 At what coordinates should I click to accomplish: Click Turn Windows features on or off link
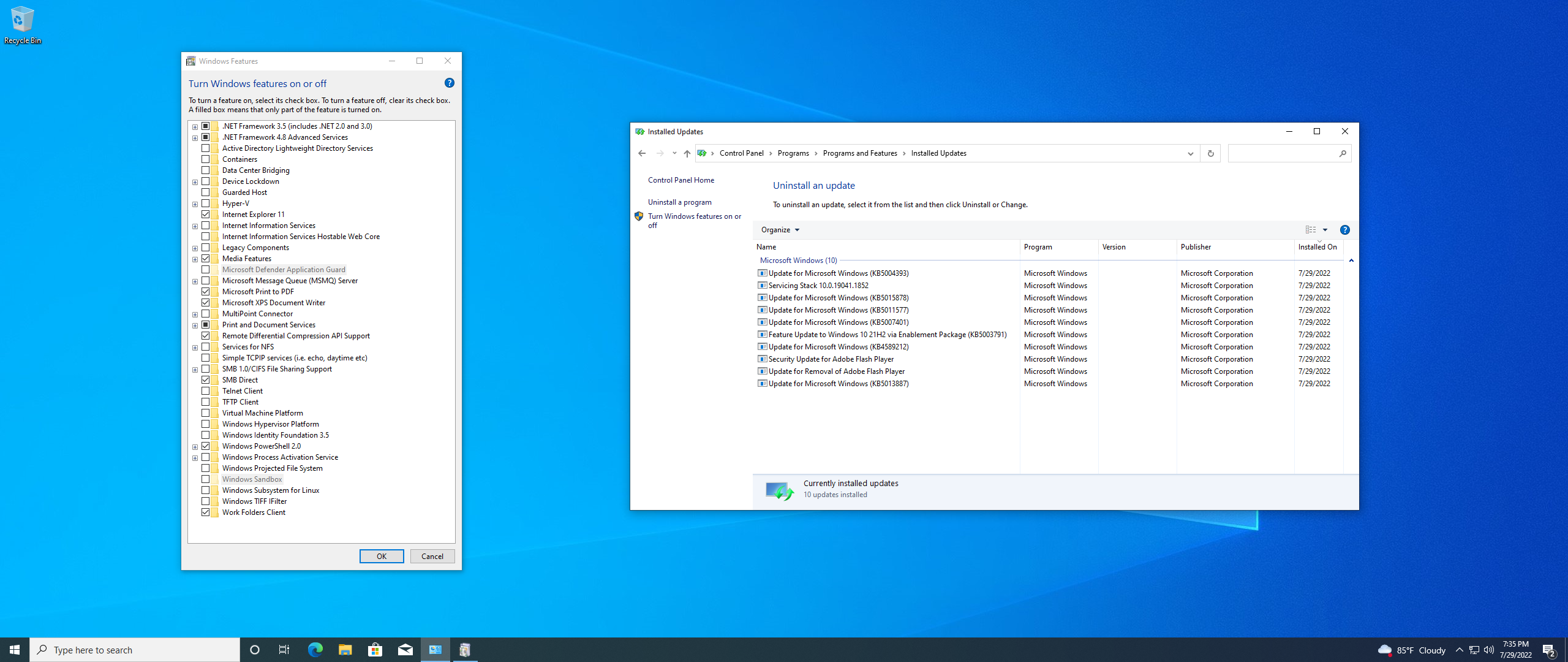695,221
